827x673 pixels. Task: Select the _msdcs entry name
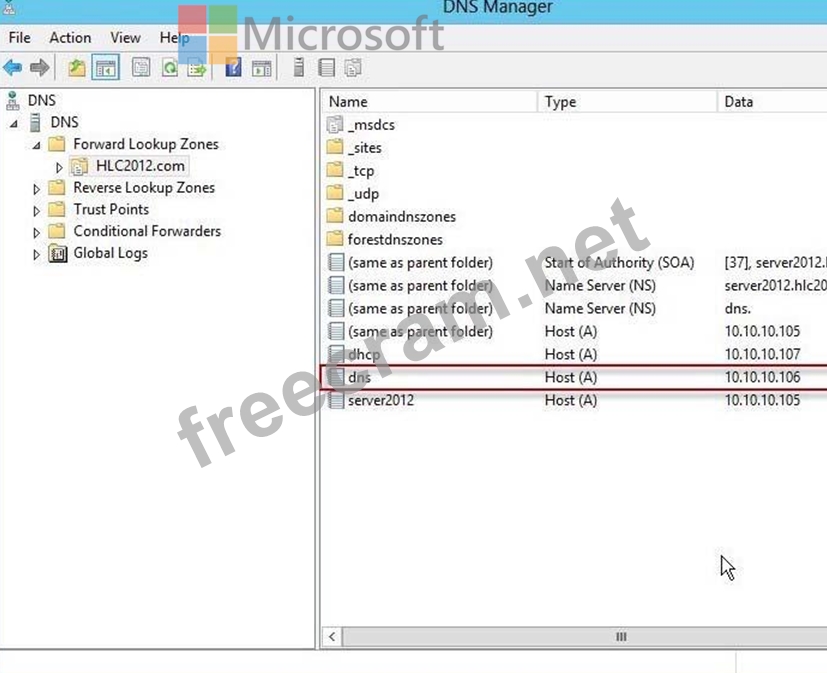[x=371, y=125]
